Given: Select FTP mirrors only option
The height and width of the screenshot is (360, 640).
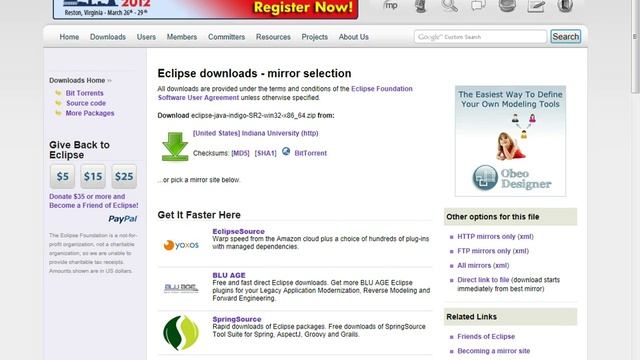Looking at the screenshot, I should pyautogui.click(x=493, y=251).
